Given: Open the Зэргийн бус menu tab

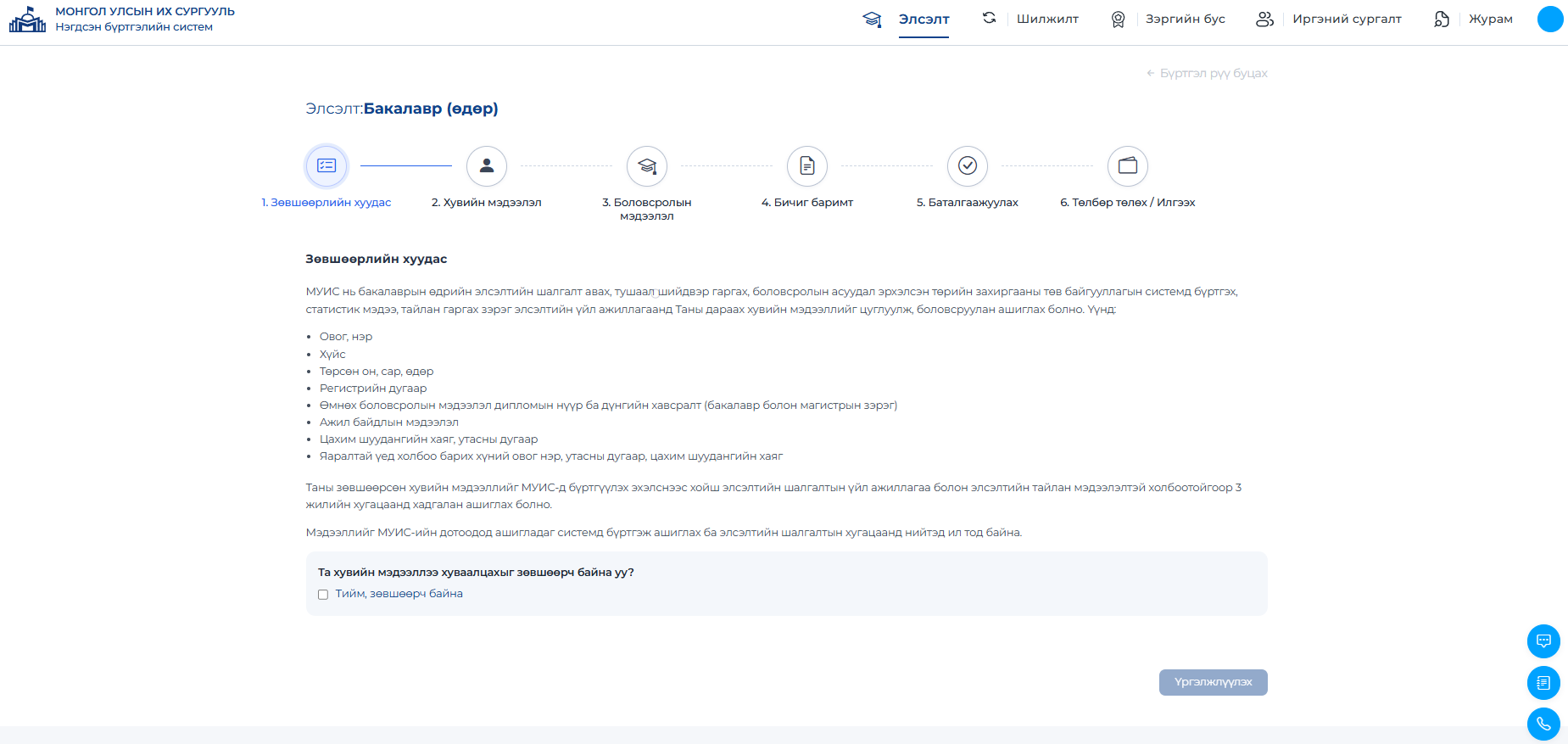Looking at the screenshot, I should tap(1186, 19).
